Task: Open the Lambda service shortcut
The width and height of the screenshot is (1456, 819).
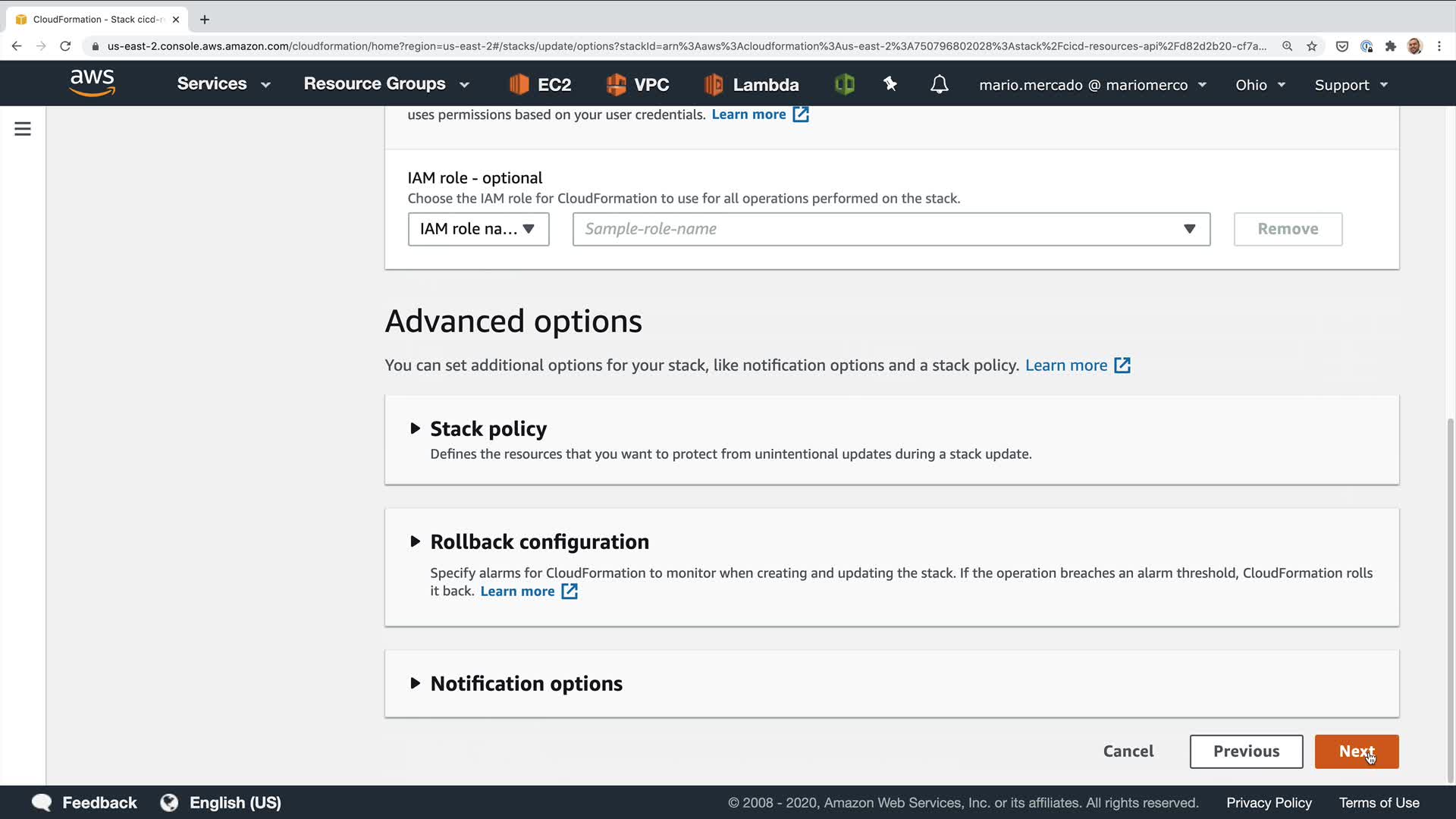Action: 752,84
